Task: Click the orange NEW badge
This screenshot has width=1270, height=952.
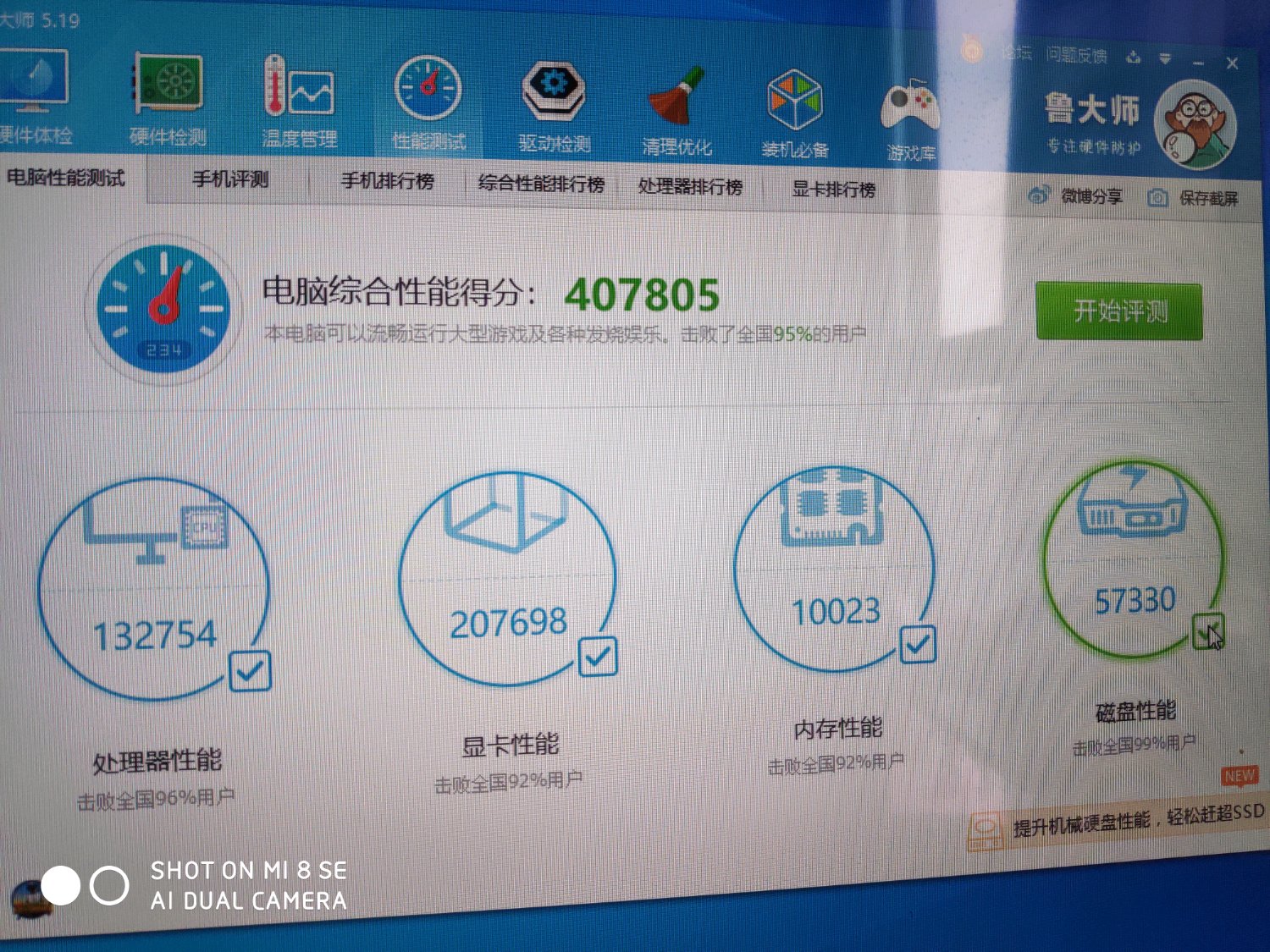Action: [x=1240, y=776]
